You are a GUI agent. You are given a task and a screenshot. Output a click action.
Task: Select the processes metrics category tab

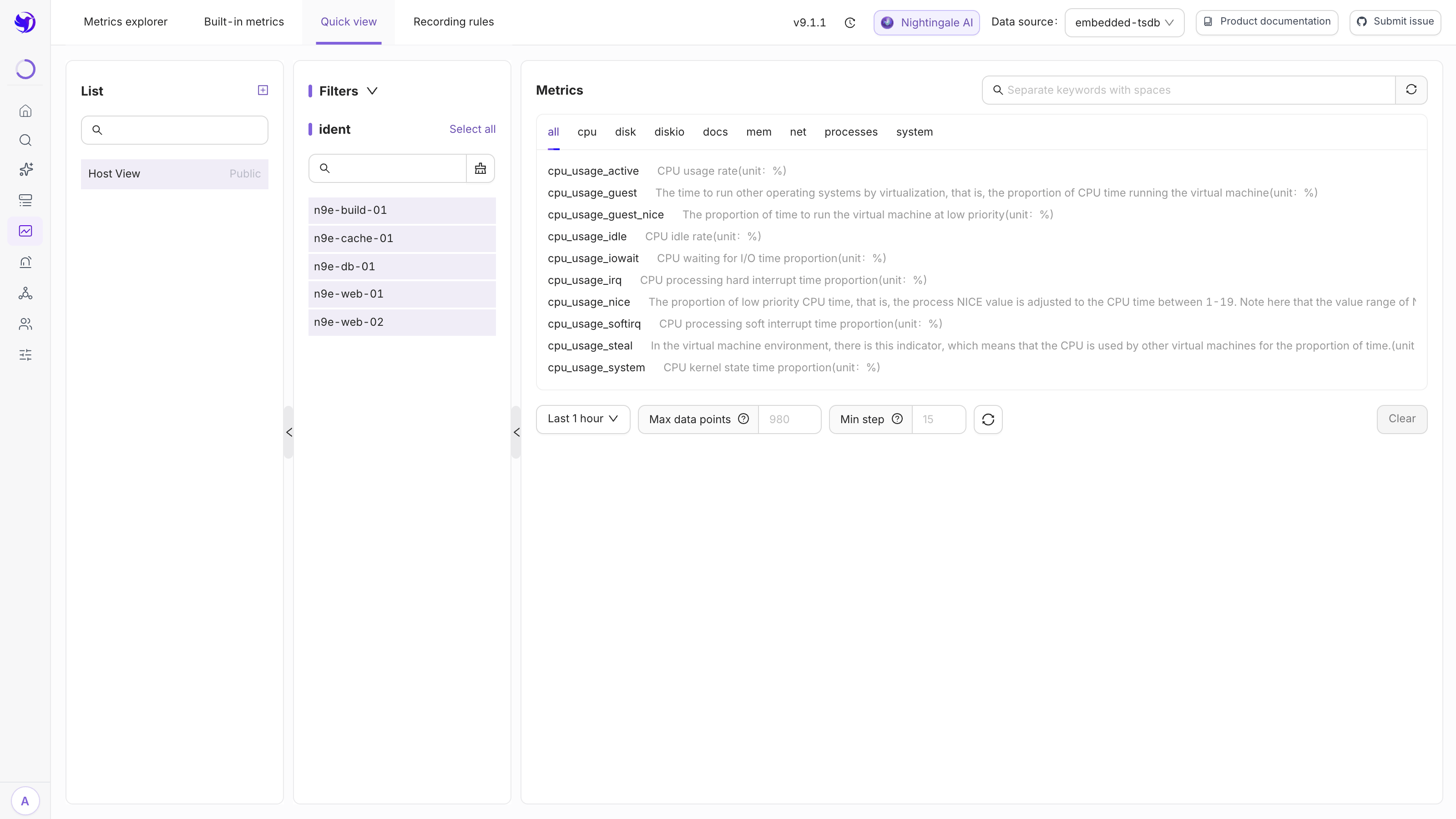851,132
